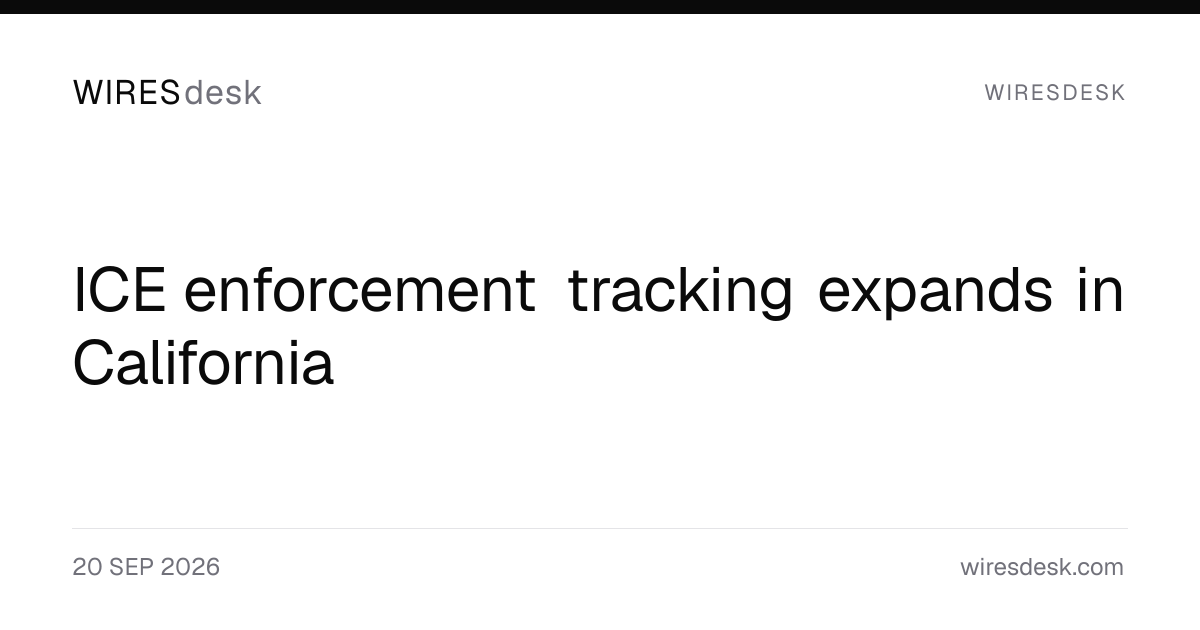Viewport: 1200px width, 630px height.
Task: Select the gray 'desk' part of logo
Action: pyautogui.click(x=223, y=93)
